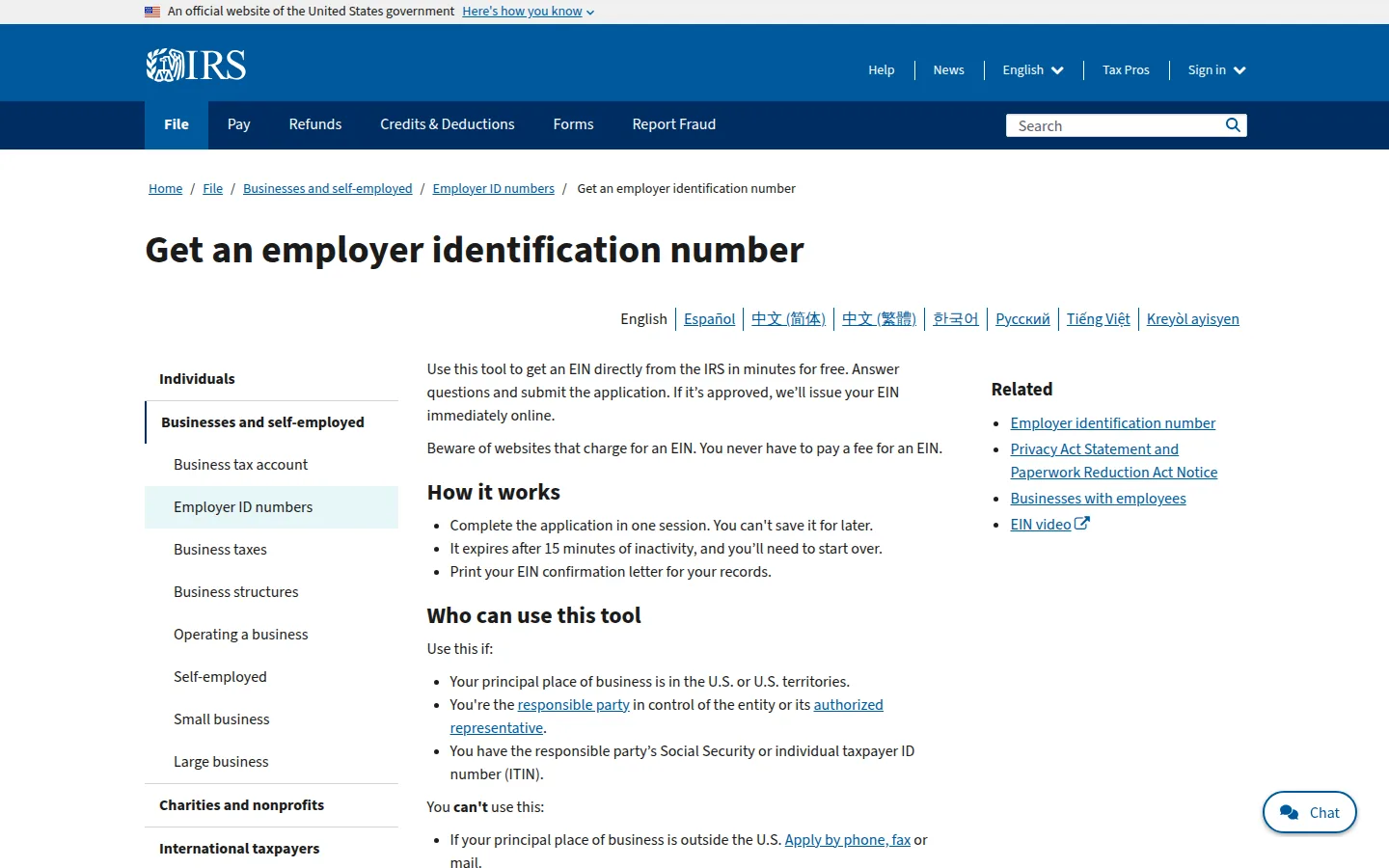The height and width of the screenshot is (868, 1389).
Task: Click the Help link in header
Action: tap(882, 69)
